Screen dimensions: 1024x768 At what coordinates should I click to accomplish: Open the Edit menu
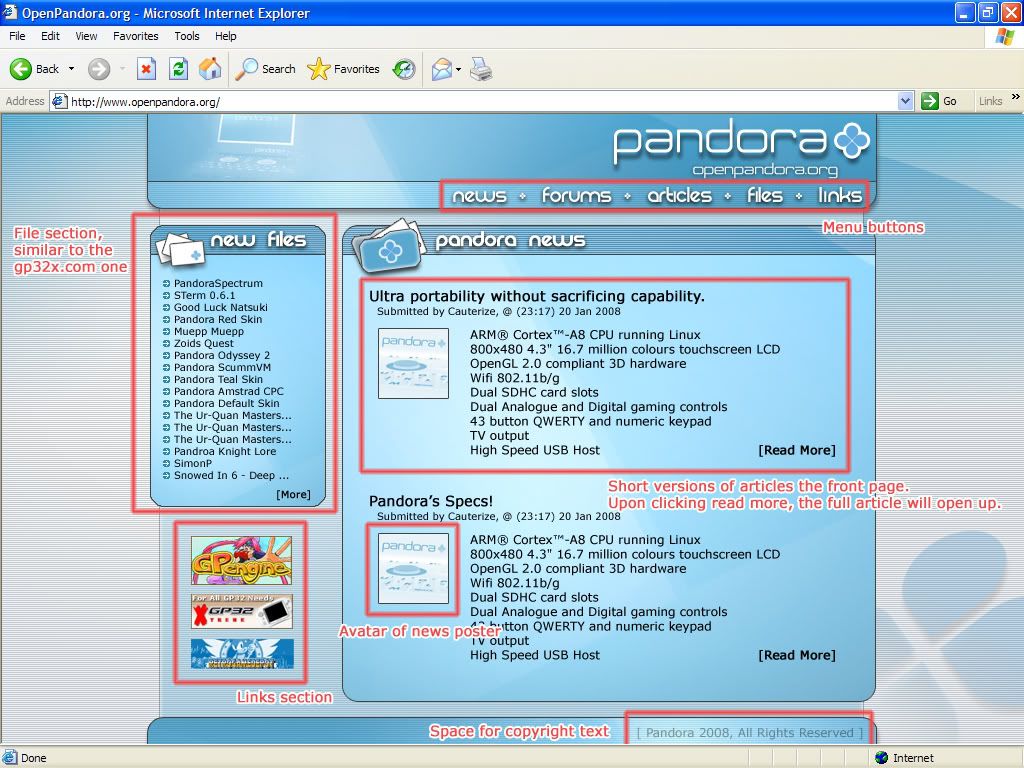(x=50, y=36)
